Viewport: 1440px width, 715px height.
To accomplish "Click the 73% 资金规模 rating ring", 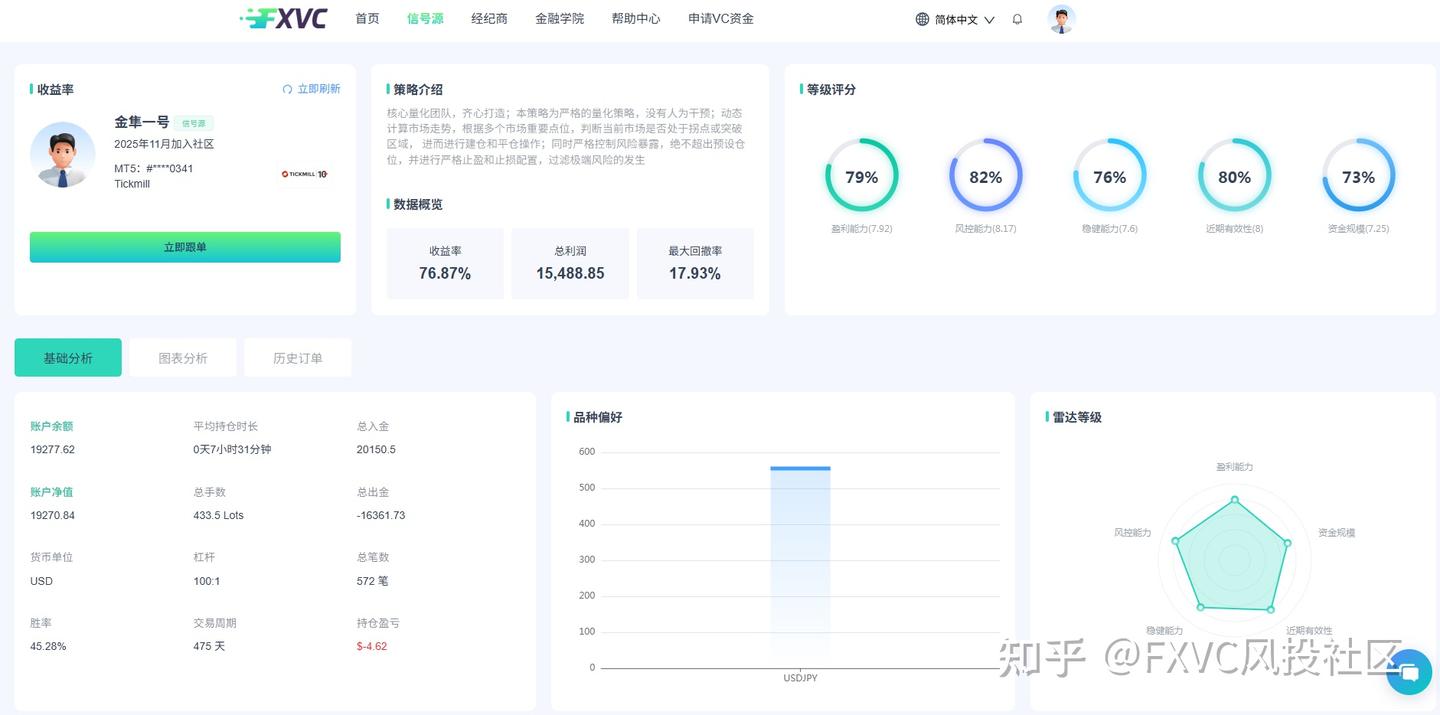I will (1358, 176).
